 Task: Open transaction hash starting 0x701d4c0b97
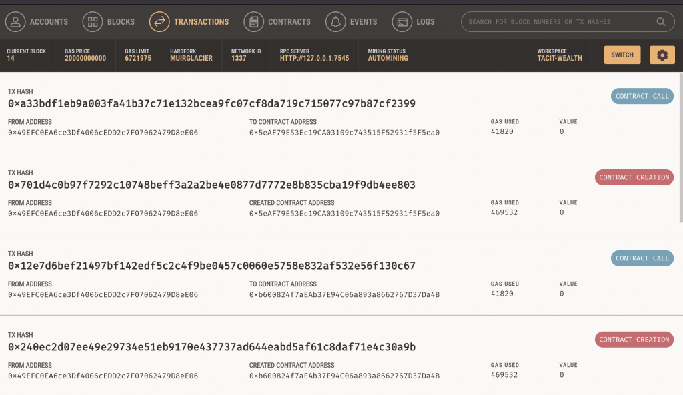tap(212, 185)
